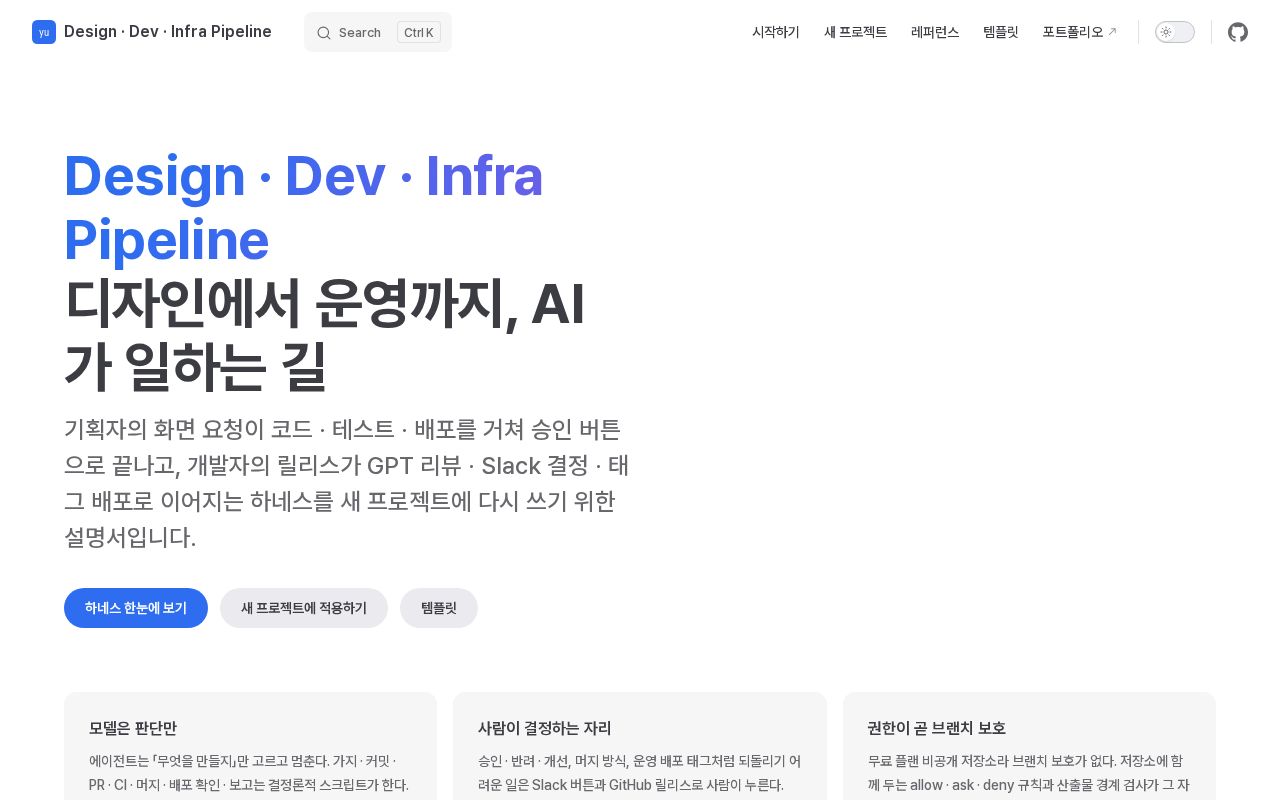Open the 포트폴리오 external link
Viewport: 1280px width, 800px height.
pos(1080,32)
